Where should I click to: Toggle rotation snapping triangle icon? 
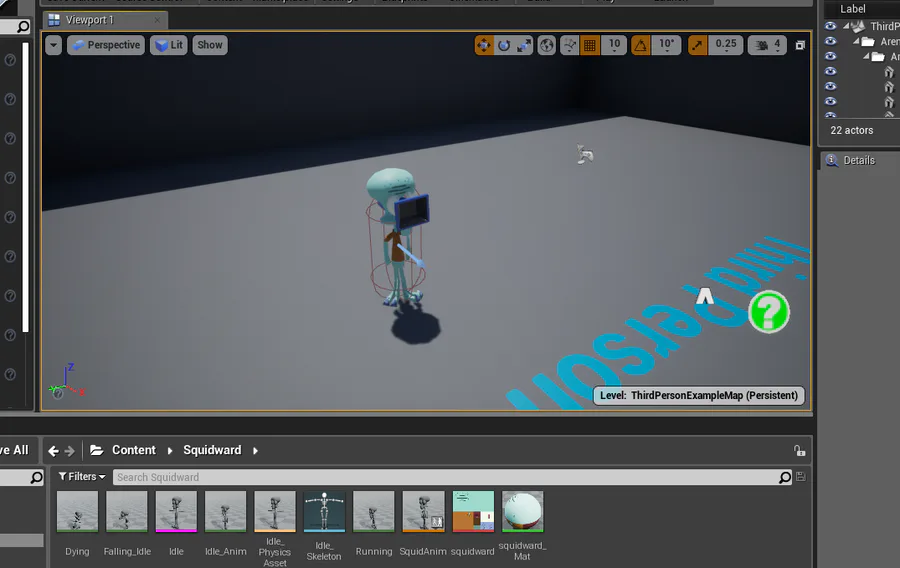pos(641,45)
